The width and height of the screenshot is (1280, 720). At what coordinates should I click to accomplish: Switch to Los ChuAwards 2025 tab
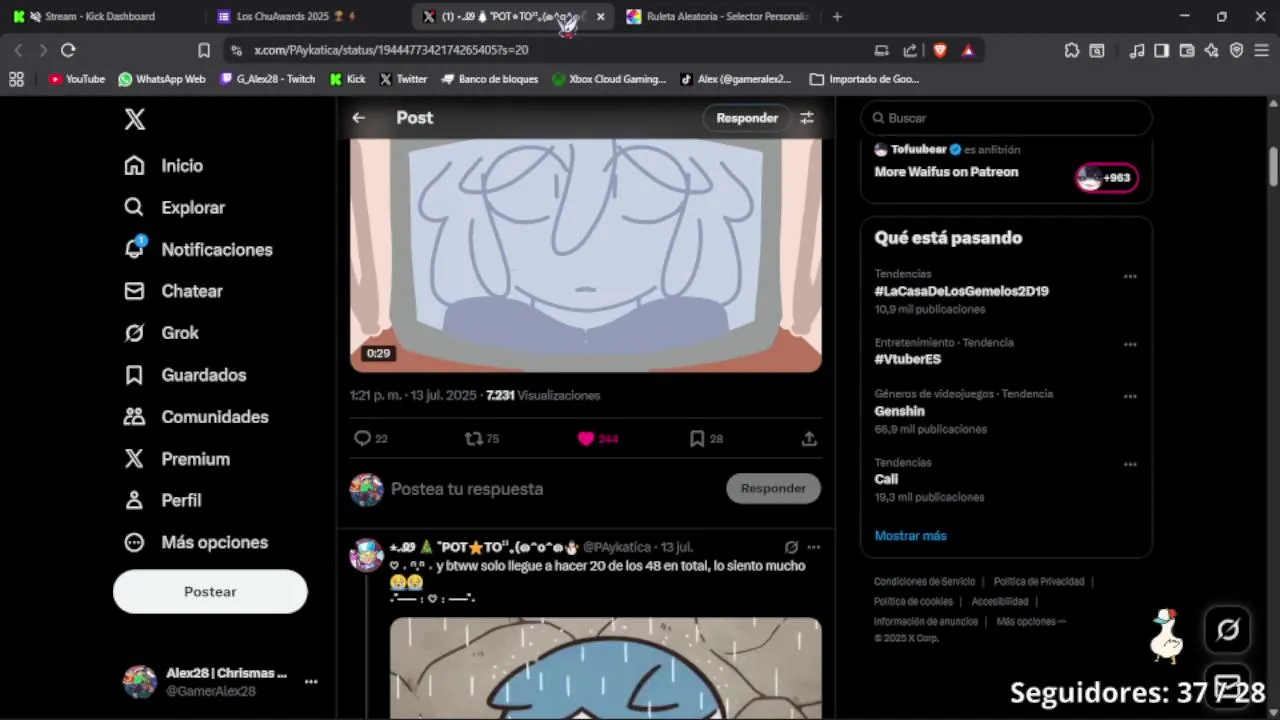tap(297, 16)
